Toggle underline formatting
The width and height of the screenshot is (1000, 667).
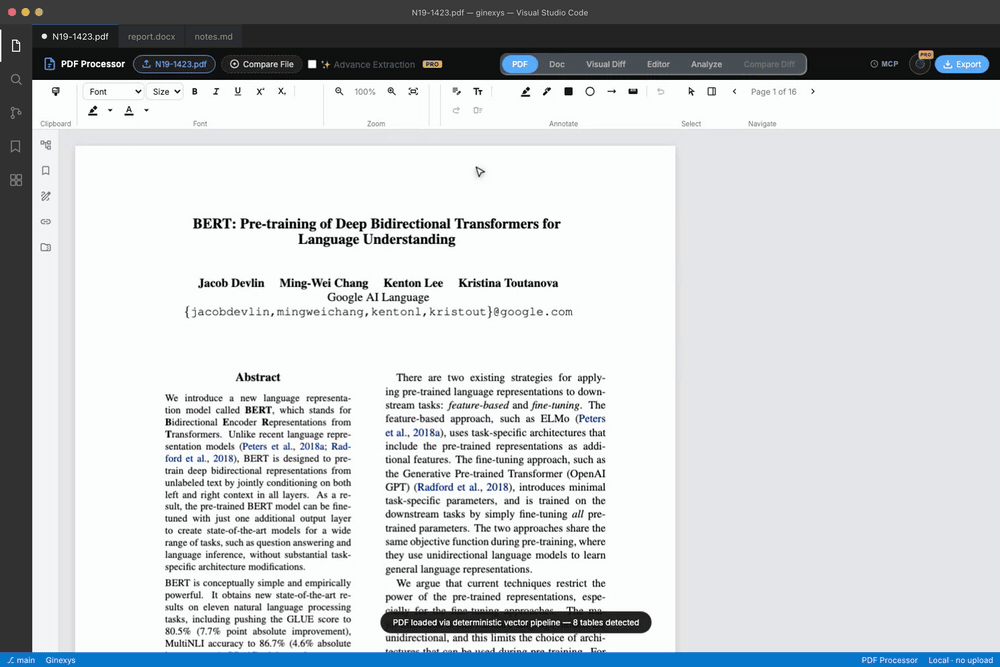pos(237,92)
